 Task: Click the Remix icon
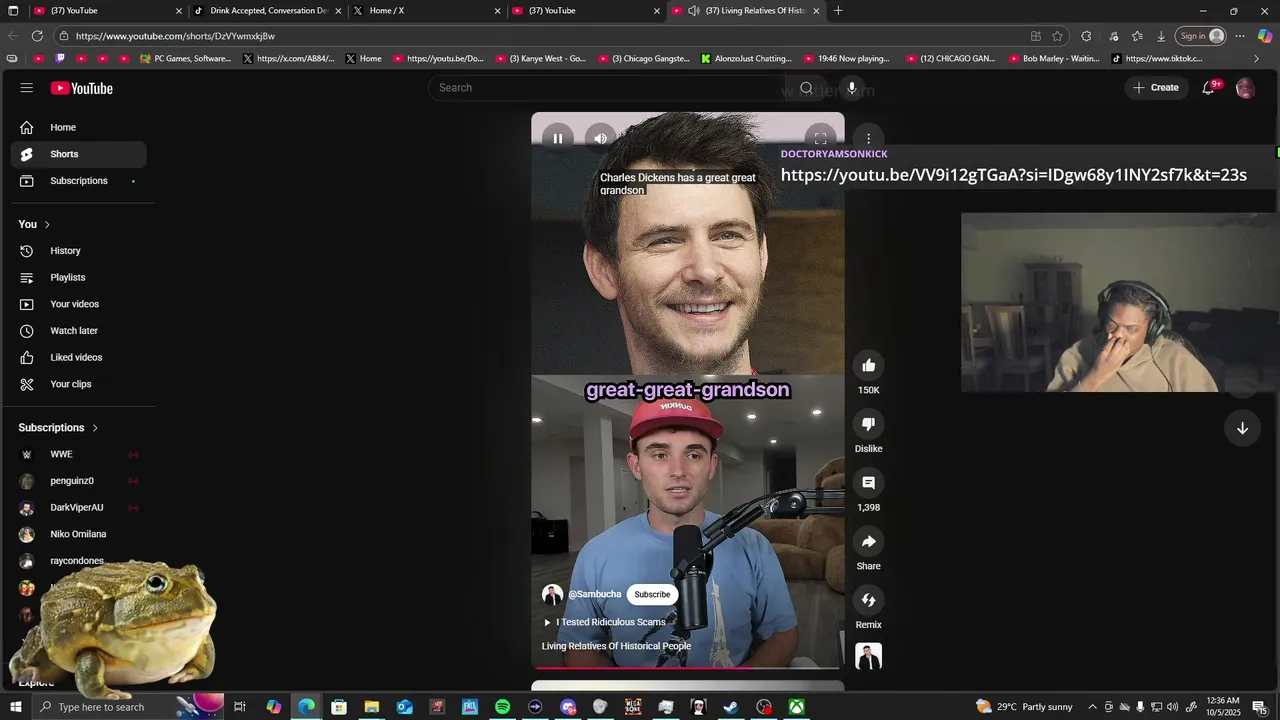coord(868,600)
